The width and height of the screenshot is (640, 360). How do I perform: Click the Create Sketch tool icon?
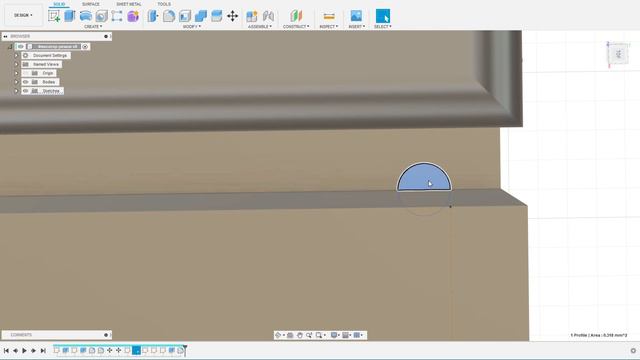tap(54, 16)
